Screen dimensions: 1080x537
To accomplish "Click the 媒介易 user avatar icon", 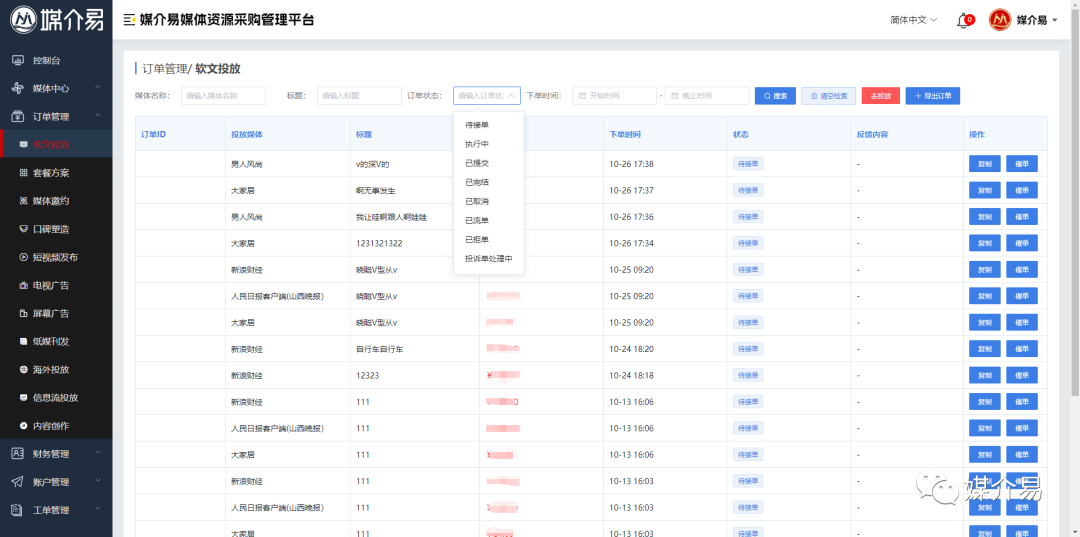I will (x=999, y=20).
